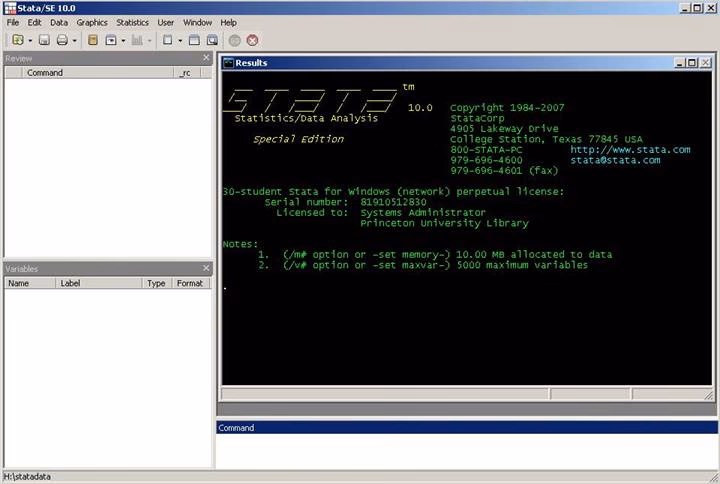Launch the Data Editor icon
The width and height of the screenshot is (720, 484).
[195, 40]
